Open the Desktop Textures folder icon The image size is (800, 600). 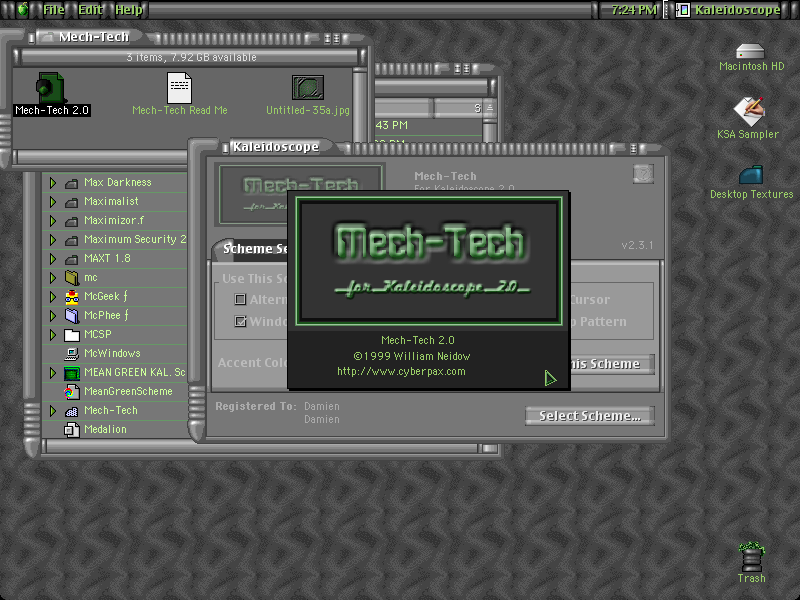coord(751,175)
